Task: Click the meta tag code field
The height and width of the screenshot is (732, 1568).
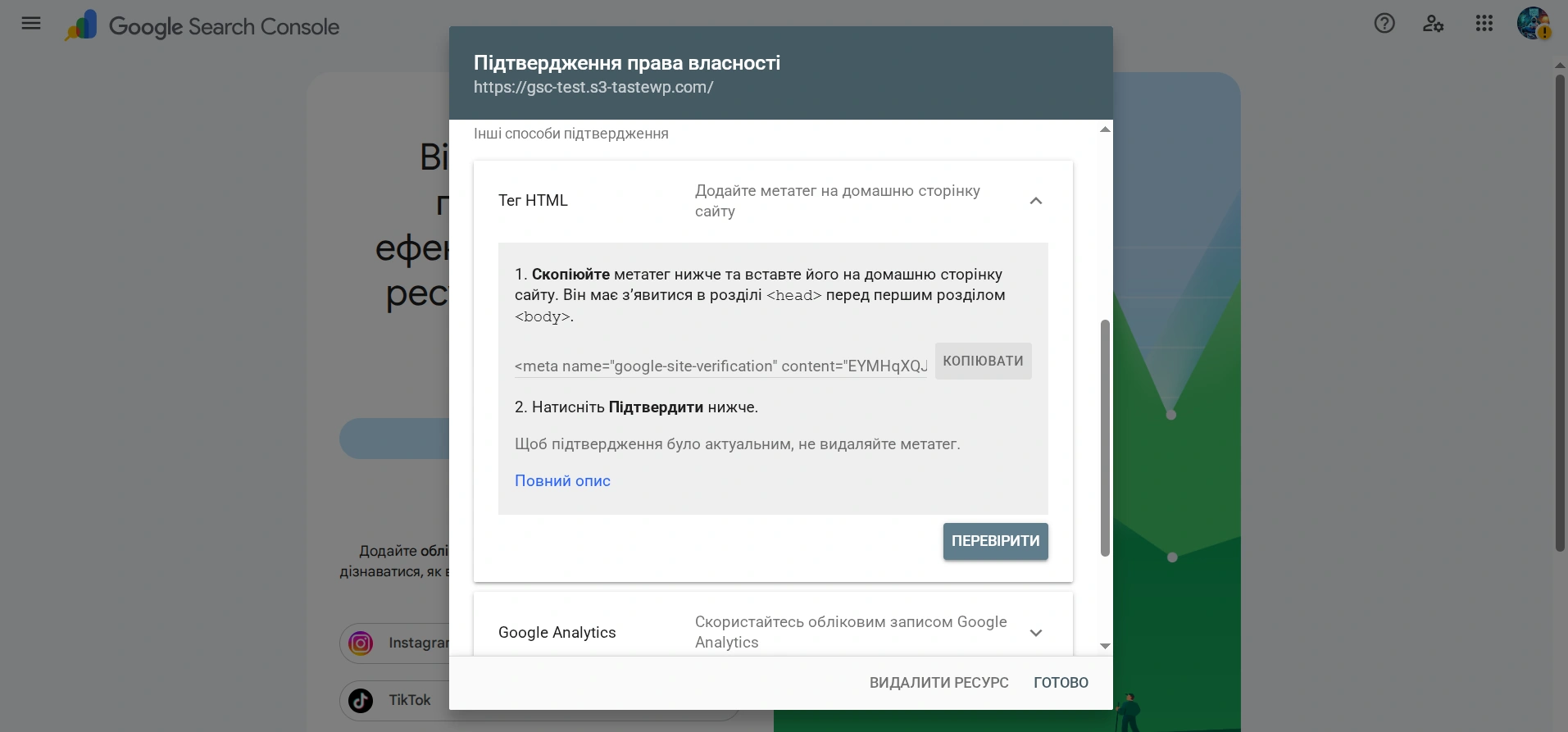Action: coord(721,366)
